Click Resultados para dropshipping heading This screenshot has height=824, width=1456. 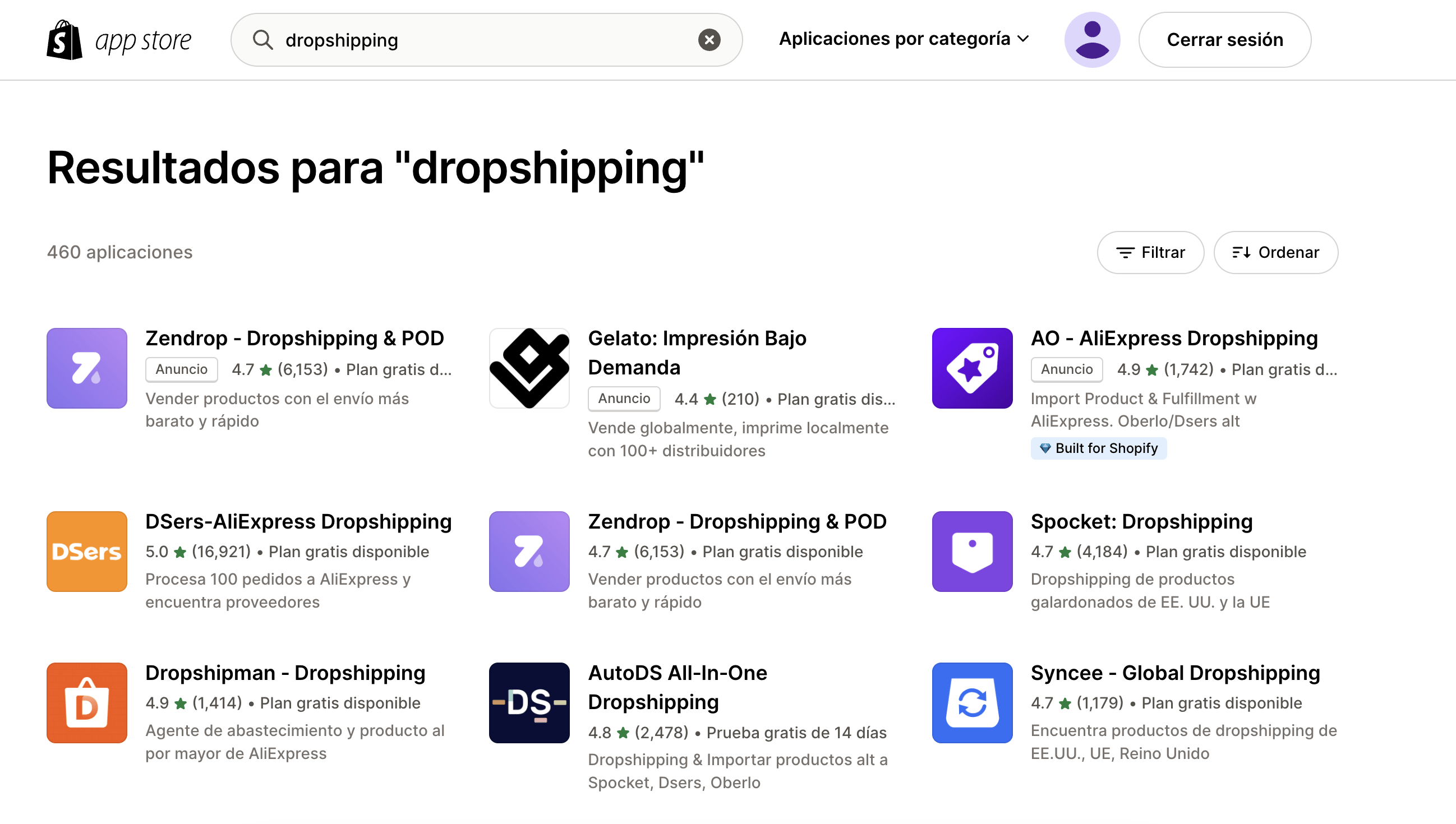375,168
